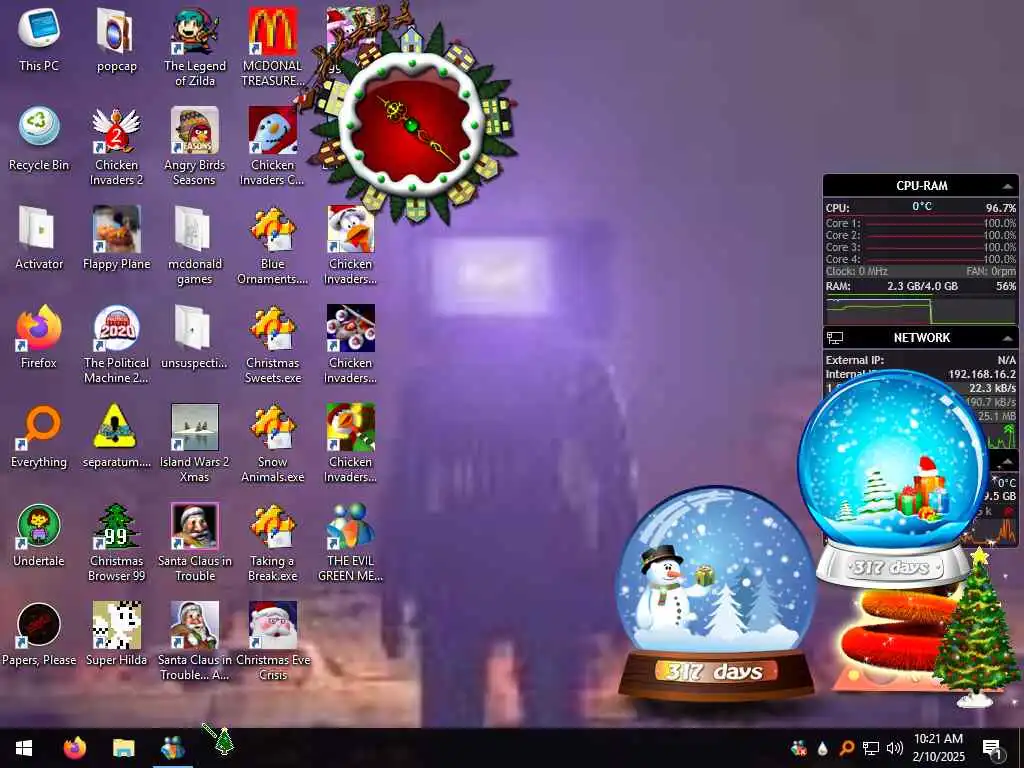The image size is (1024, 768).
Task: Click the snowman snow globe countdown
Action: click(x=715, y=591)
